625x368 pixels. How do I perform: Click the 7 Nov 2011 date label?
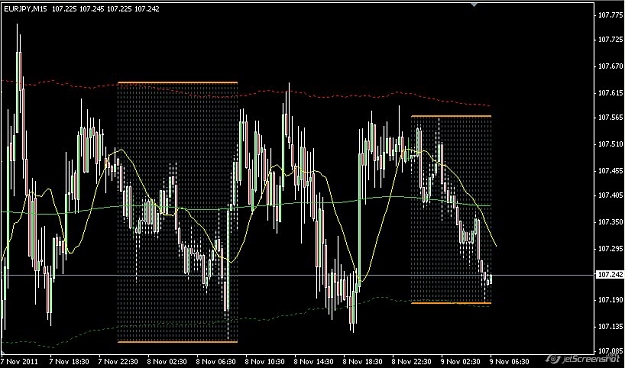click(x=20, y=362)
